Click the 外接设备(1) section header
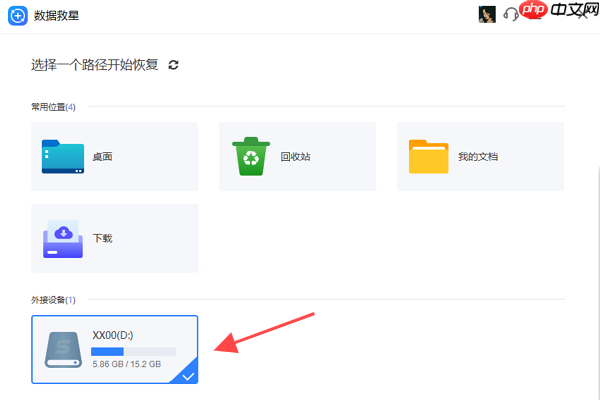600x400 pixels. [x=53, y=300]
